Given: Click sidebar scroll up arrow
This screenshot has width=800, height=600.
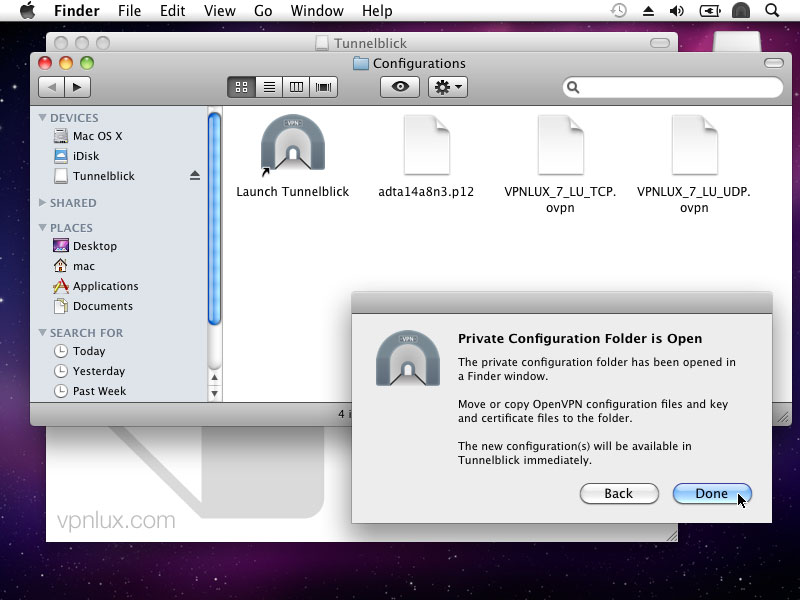Looking at the screenshot, I should 214,378.
